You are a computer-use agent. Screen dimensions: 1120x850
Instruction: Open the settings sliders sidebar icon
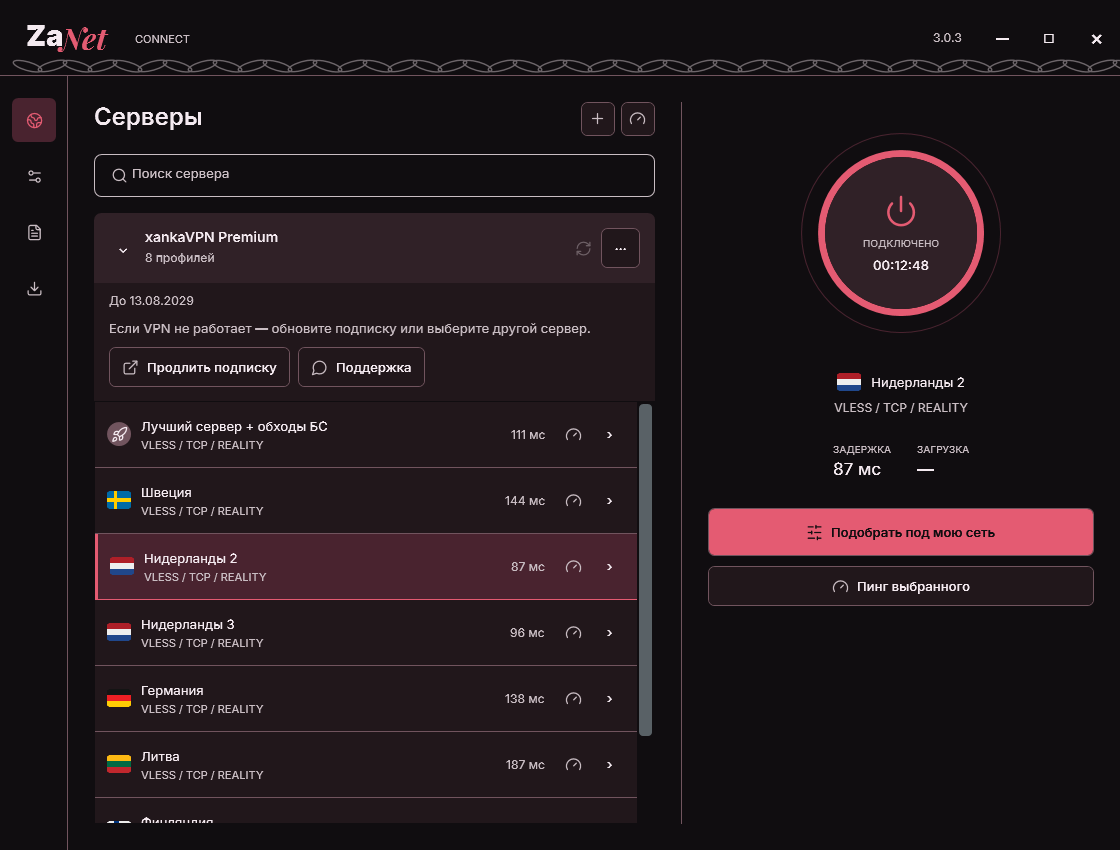point(34,176)
